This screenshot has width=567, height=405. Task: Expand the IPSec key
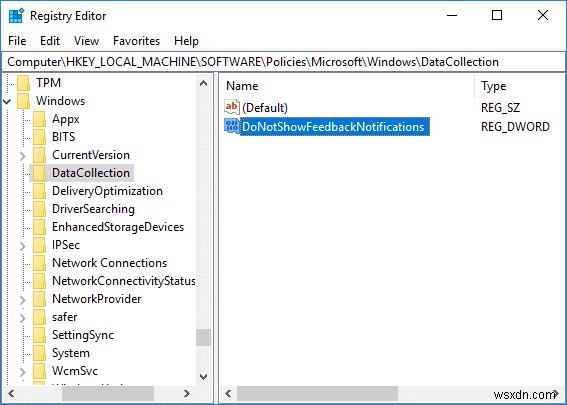point(23,246)
